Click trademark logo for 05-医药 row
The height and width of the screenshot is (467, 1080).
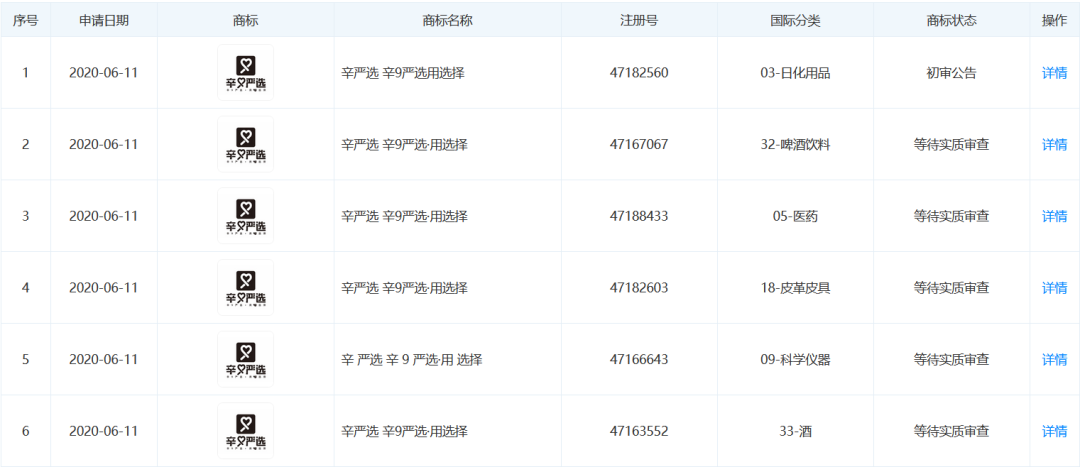(x=245, y=216)
